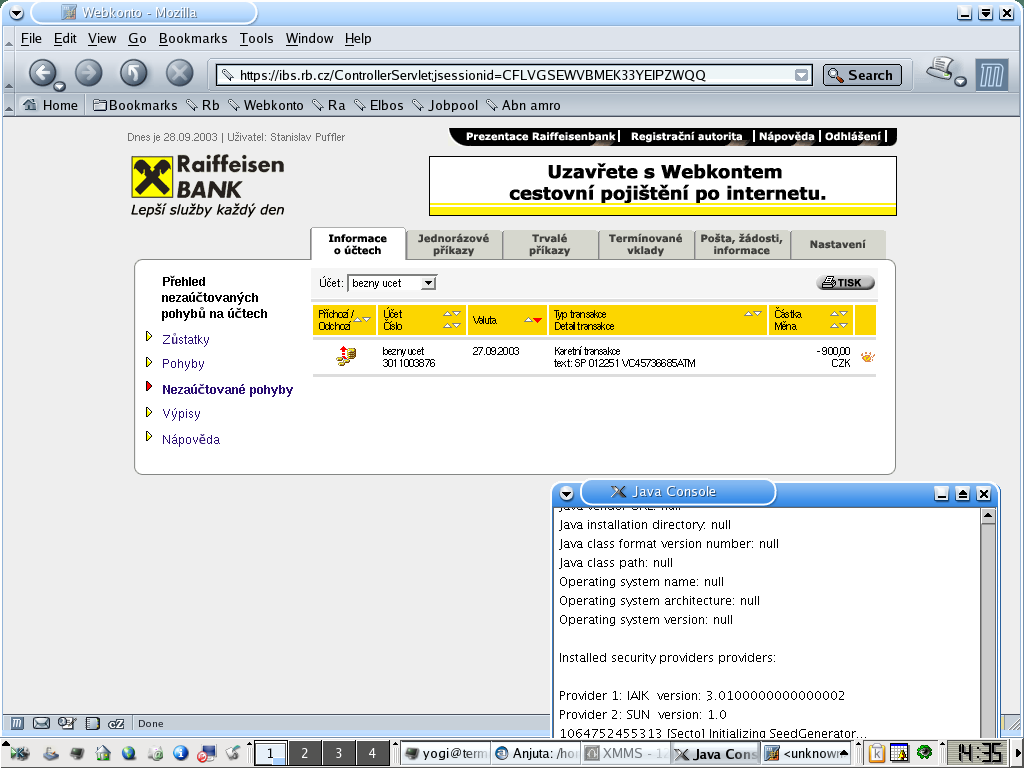
Task: Open the URL bar history dropdown
Action: tap(801, 75)
